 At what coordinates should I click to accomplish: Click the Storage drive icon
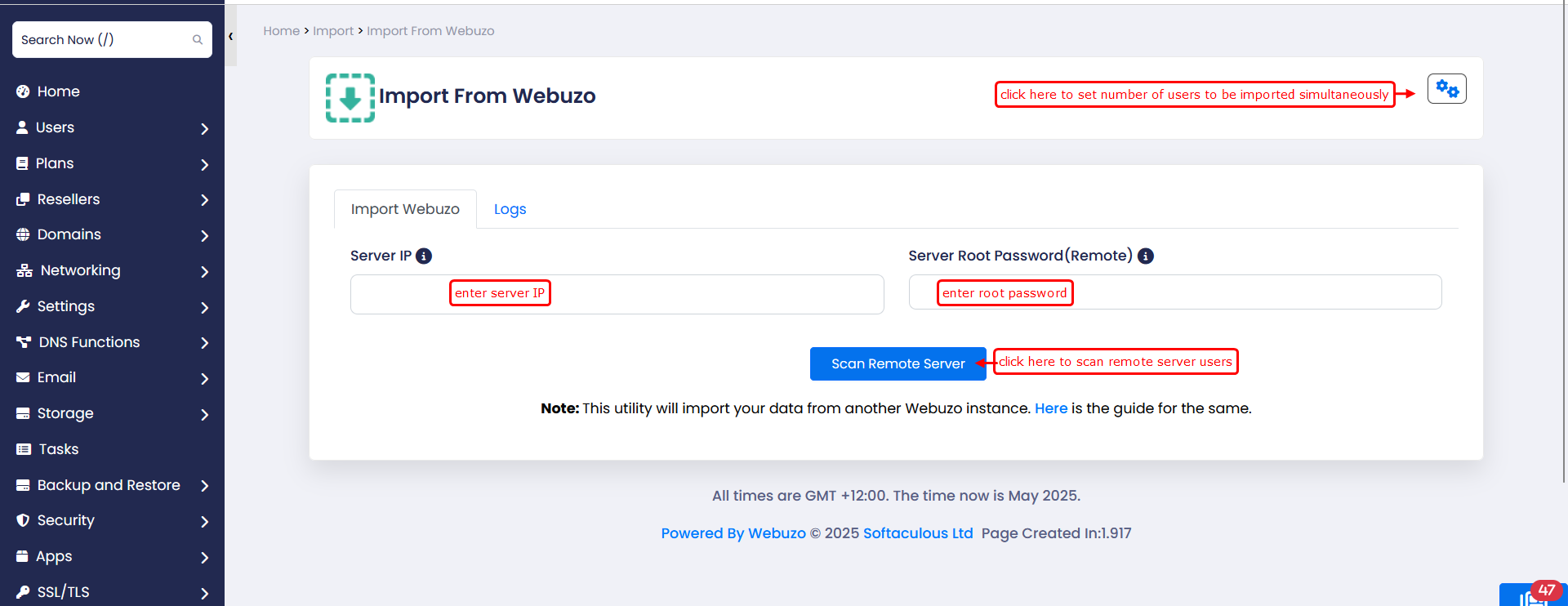[x=23, y=413]
